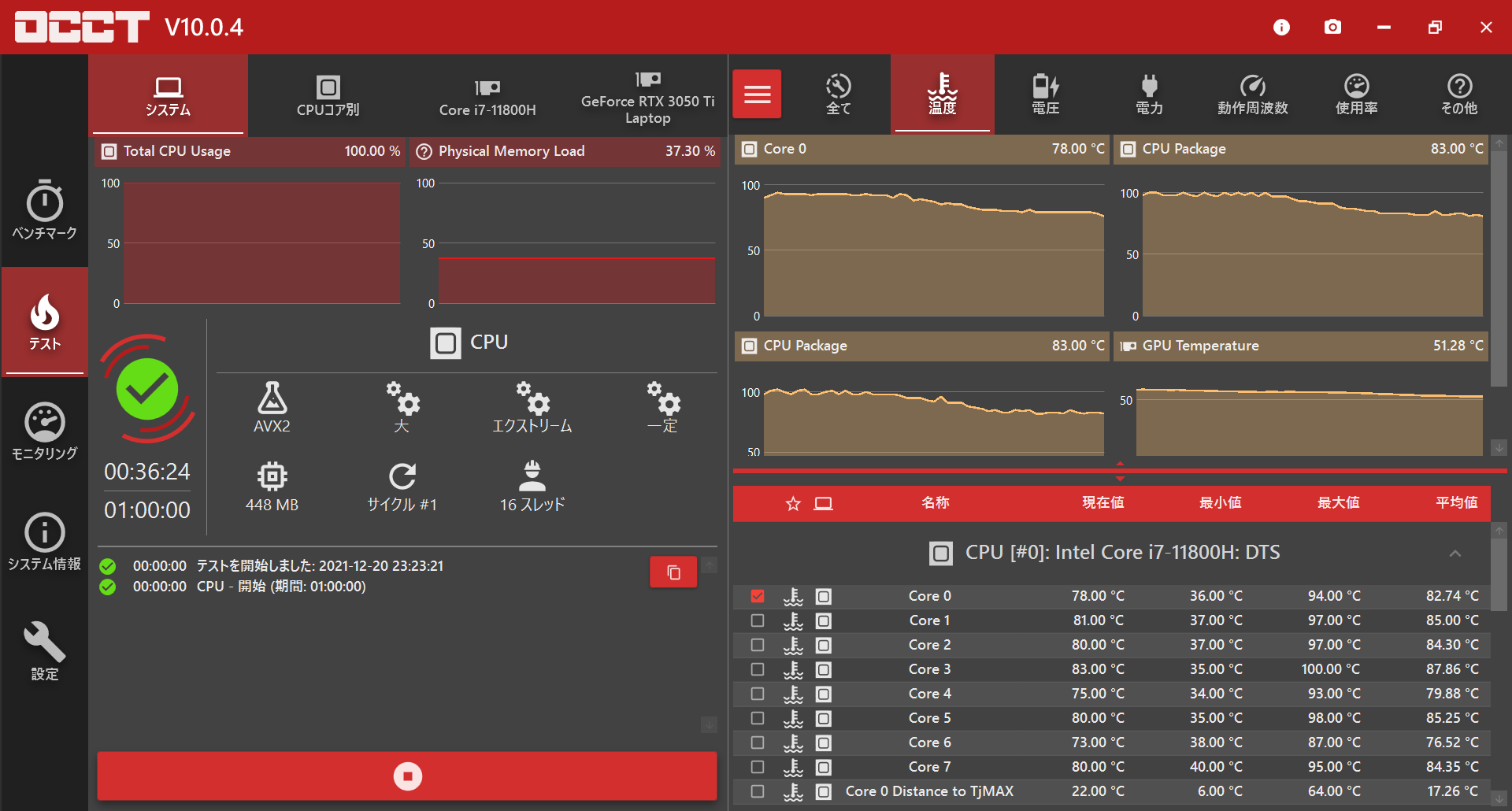Open その他 other tab
Image resolution: width=1512 pixels, height=811 pixels.
click(1459, 94)
